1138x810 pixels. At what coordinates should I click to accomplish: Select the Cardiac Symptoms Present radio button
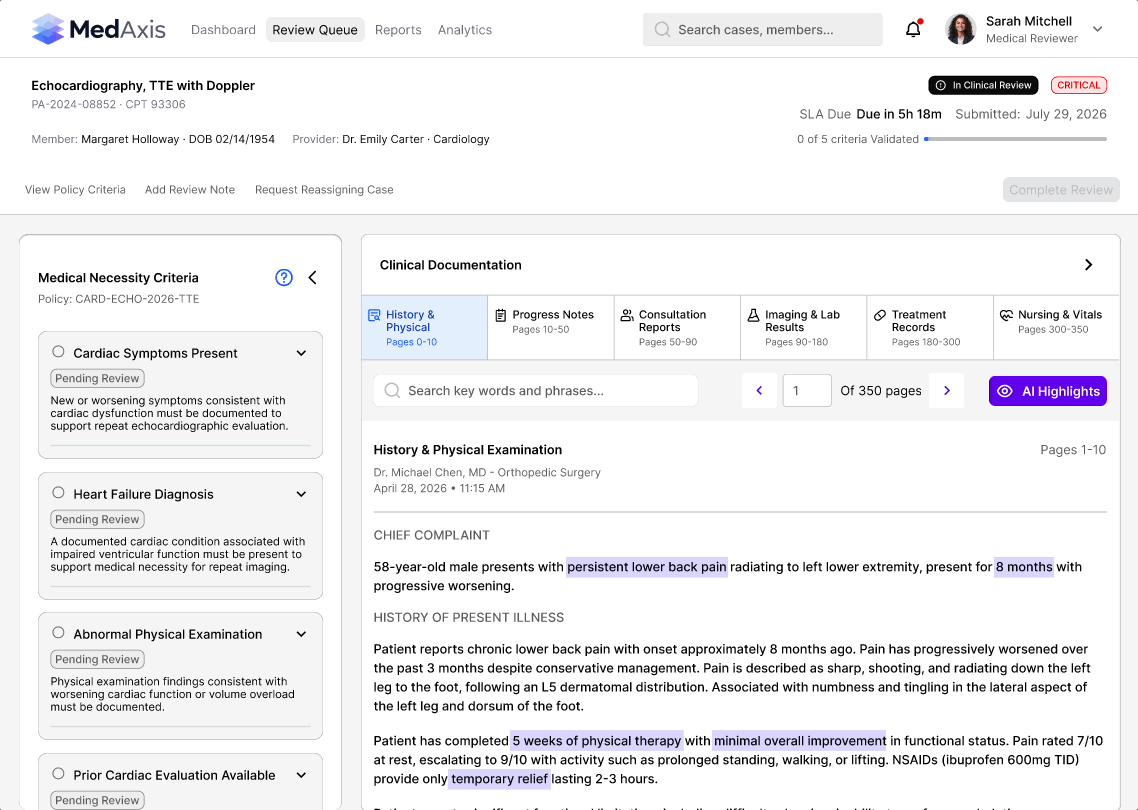[58, 351]
